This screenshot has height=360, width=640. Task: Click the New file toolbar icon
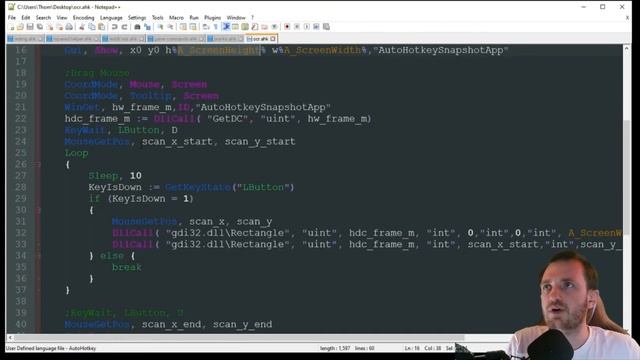click(11, 27)
